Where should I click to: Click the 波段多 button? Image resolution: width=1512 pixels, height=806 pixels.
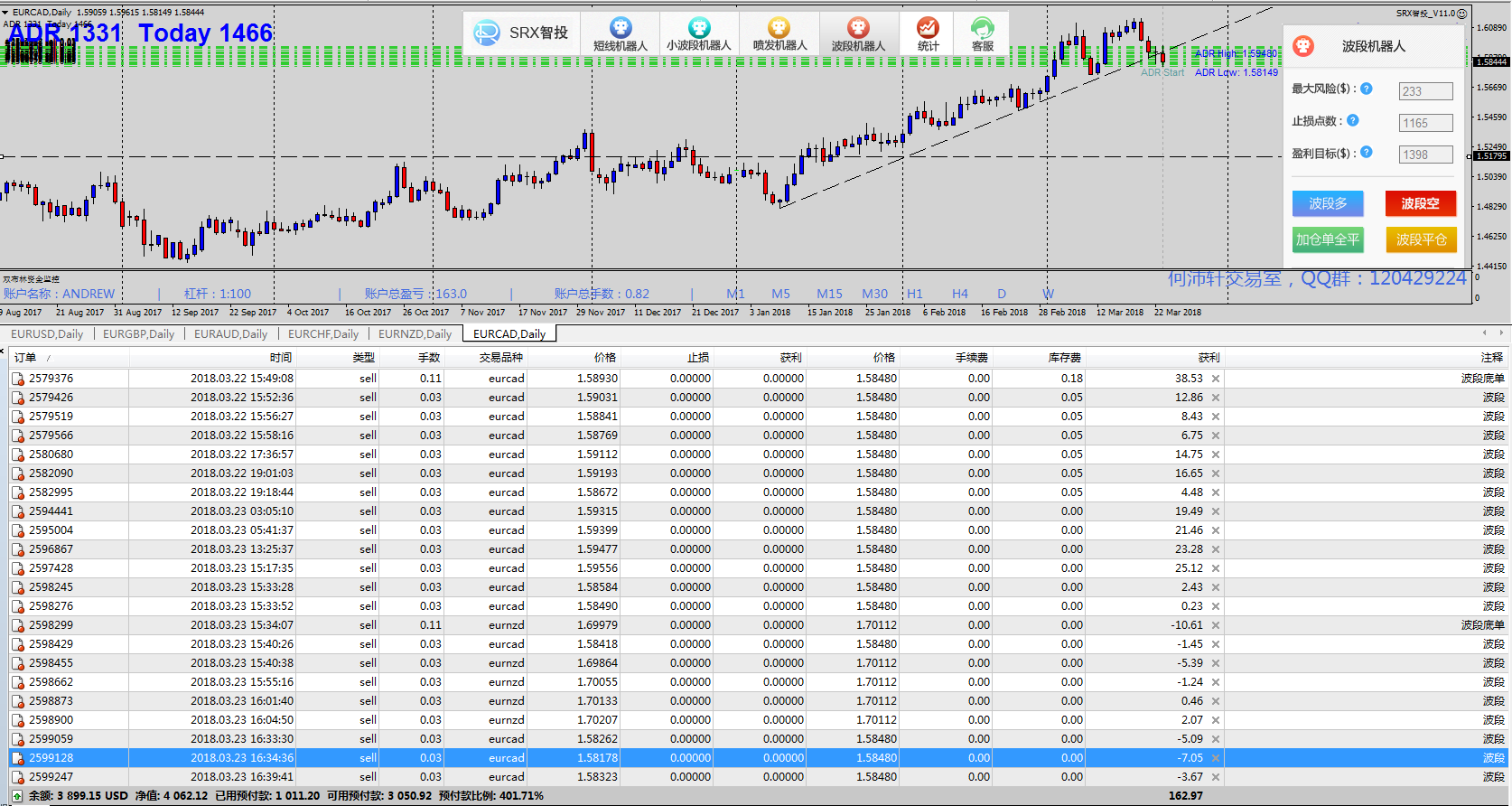(x=1328, y=203)
